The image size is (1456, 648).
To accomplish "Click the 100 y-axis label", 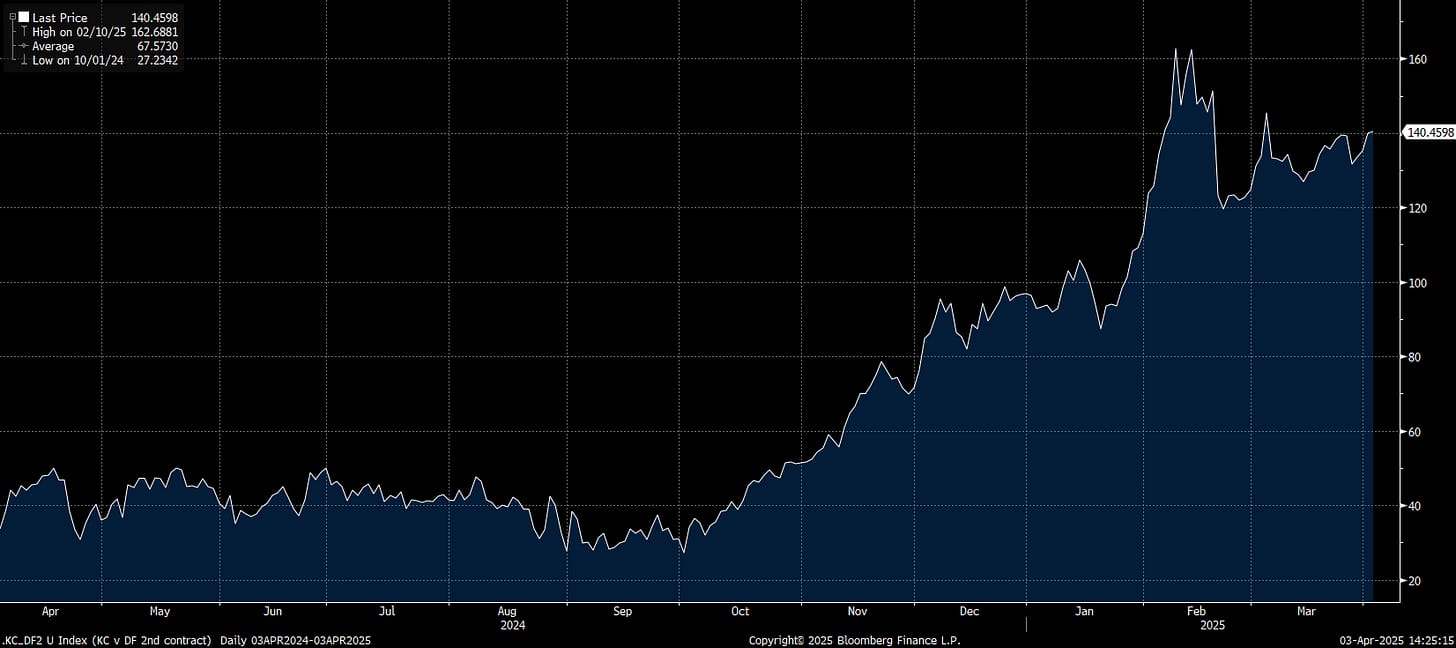I will pos(1418,283).
